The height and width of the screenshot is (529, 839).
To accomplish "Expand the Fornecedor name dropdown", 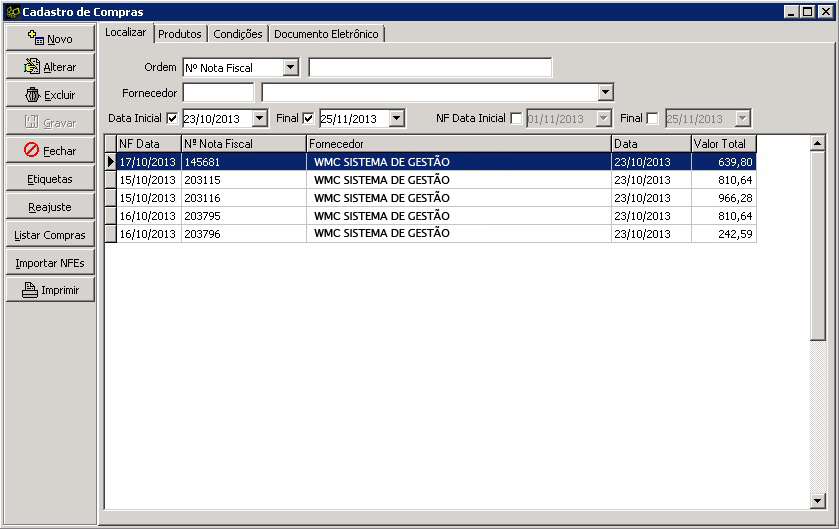I will pos(605,93).
